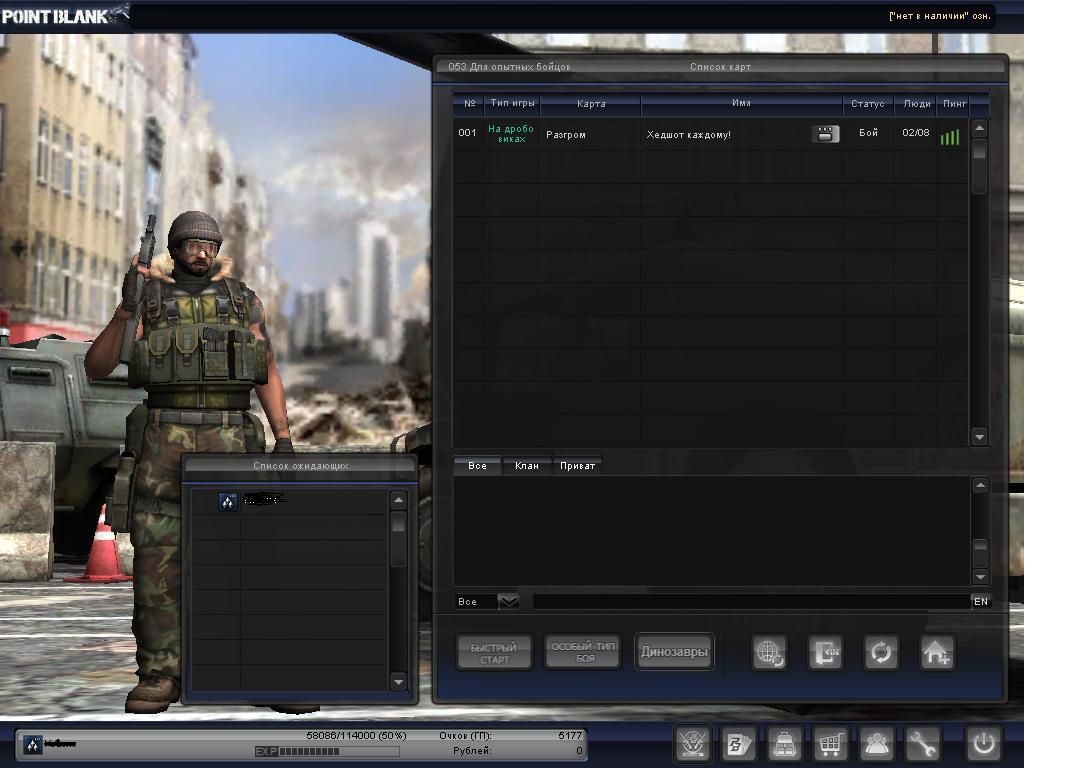
Task: Click the Динозавры button
Action: coord(674,652)
